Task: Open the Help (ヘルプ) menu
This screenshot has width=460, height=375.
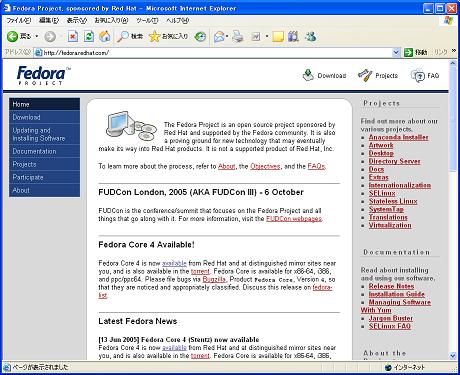Action: click(178, 20)
